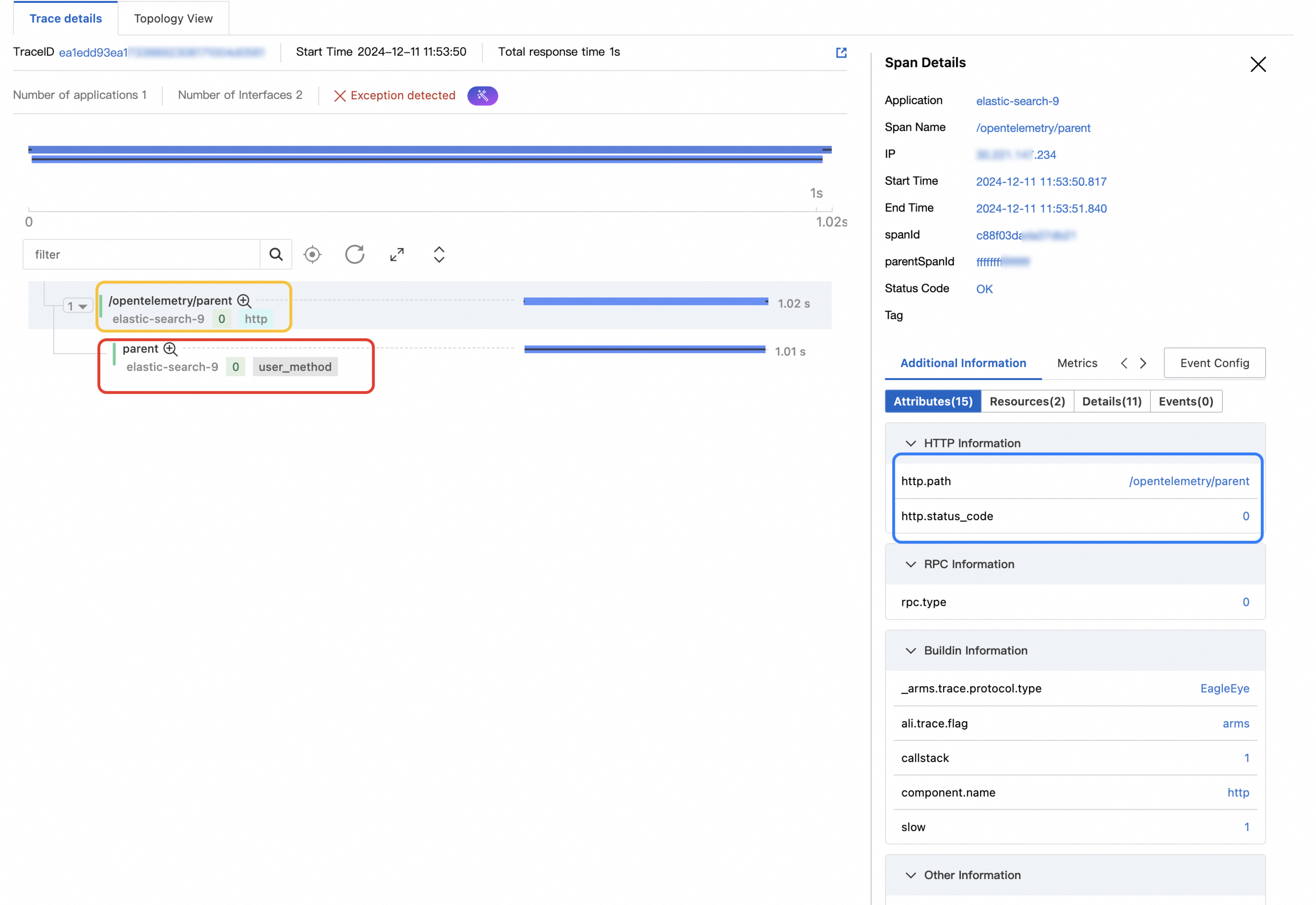Click the expand/collapse all spans icon
Viewport: 1316px width, 905px height.
click(439, 255)
